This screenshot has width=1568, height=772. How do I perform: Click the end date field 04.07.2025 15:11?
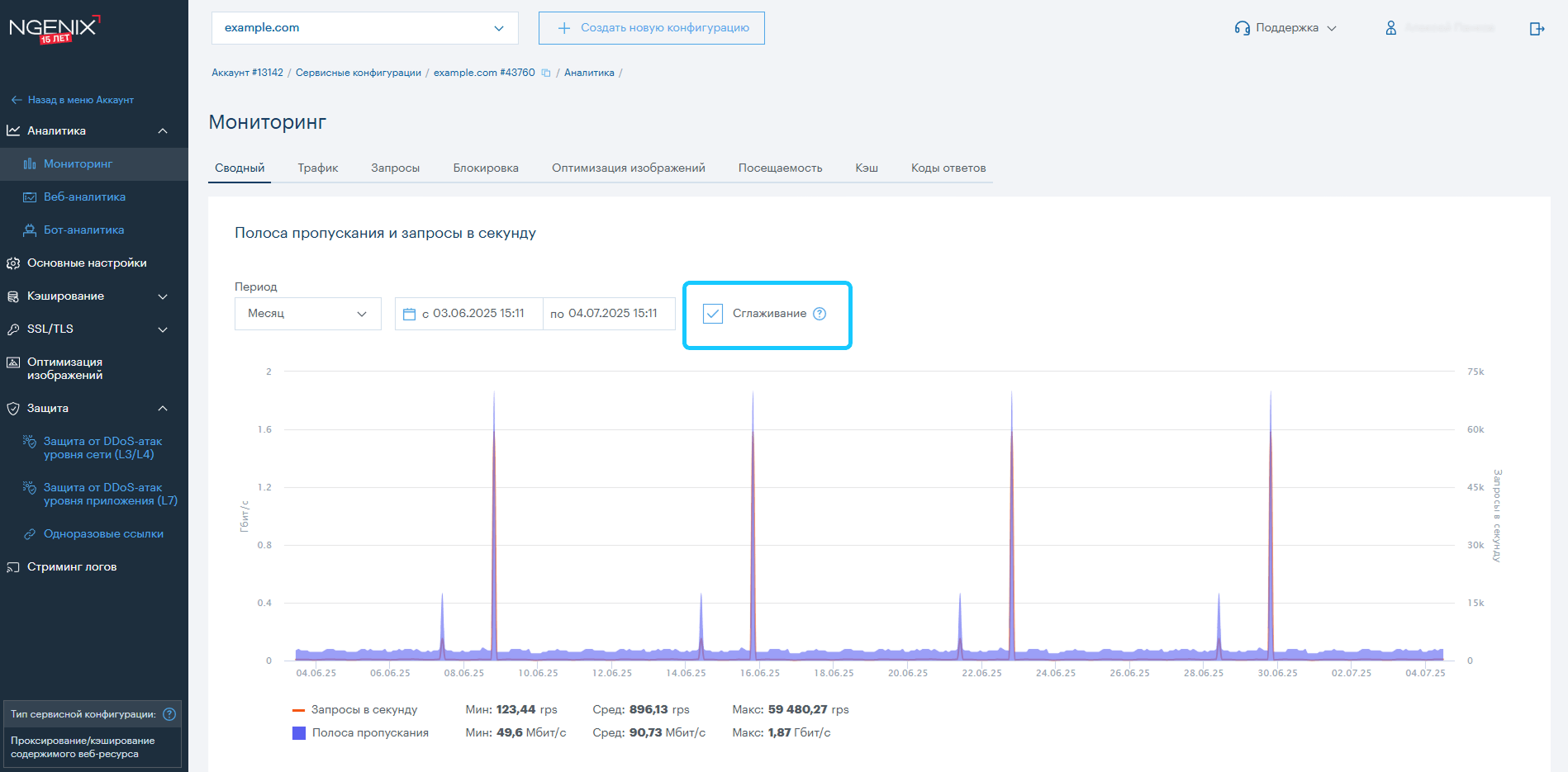610,314
